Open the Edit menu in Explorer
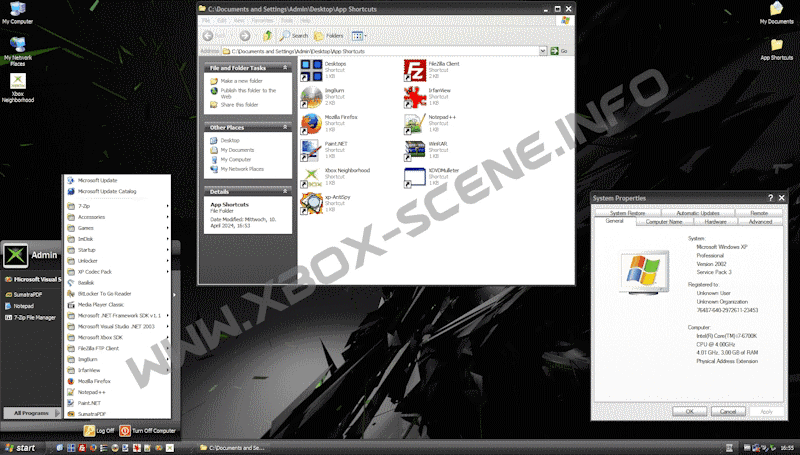The width and height of the screenshot is (800, 455). pos(222,21)
